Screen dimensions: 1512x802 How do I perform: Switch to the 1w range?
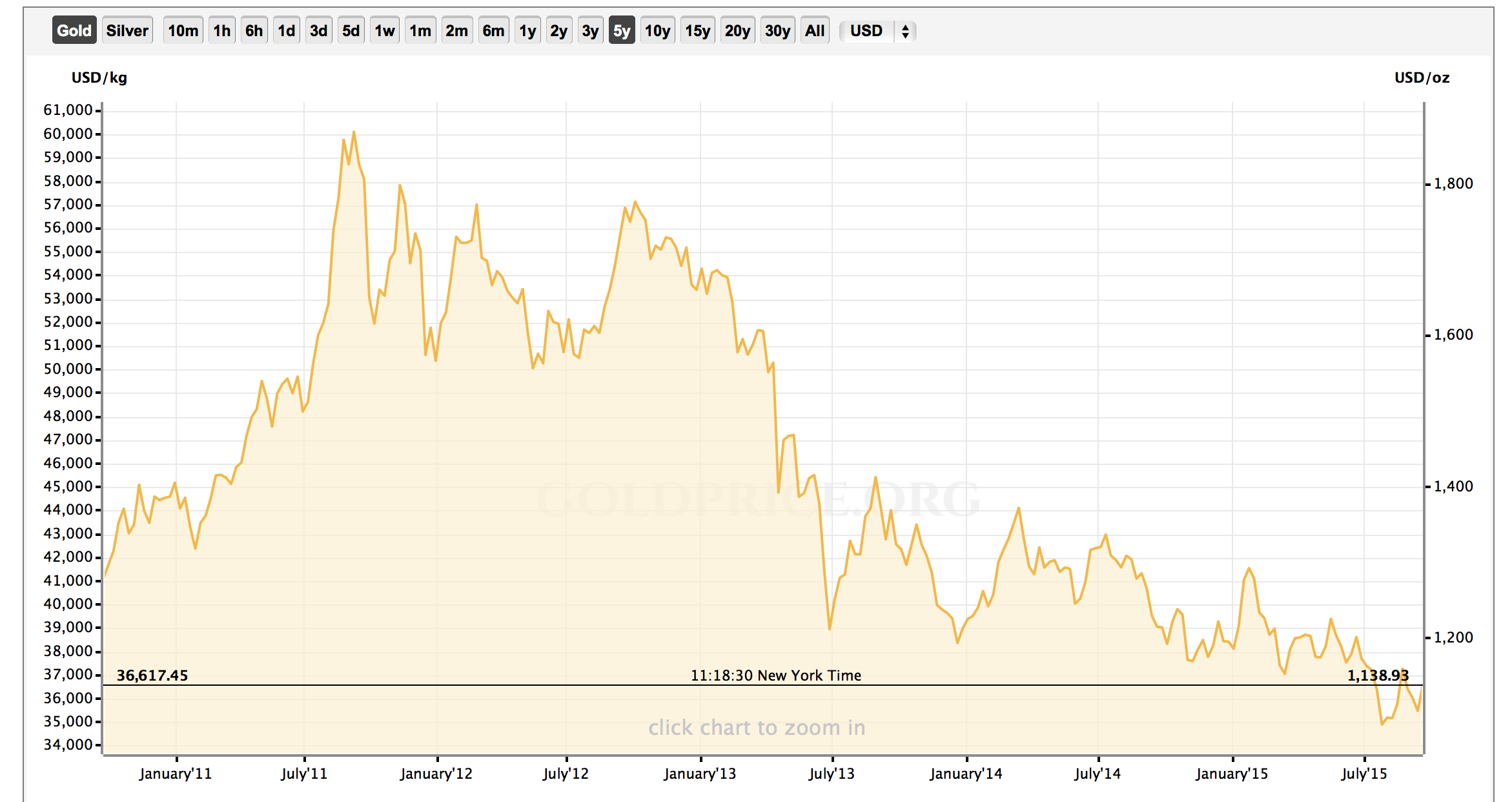[x=384, y=30]
